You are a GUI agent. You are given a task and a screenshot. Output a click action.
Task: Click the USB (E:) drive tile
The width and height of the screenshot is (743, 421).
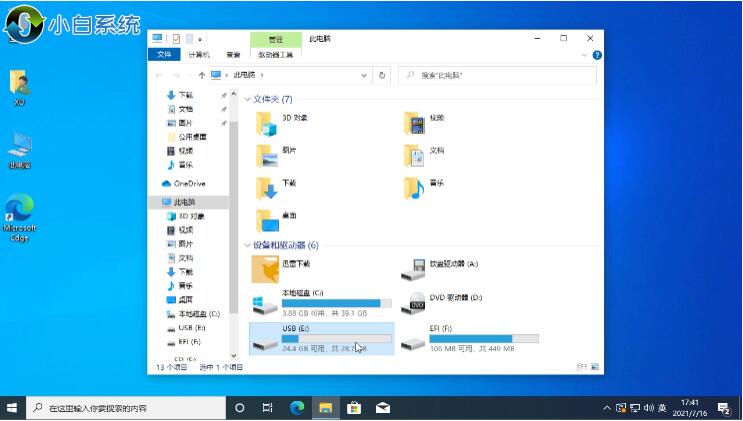coord(322,339)
